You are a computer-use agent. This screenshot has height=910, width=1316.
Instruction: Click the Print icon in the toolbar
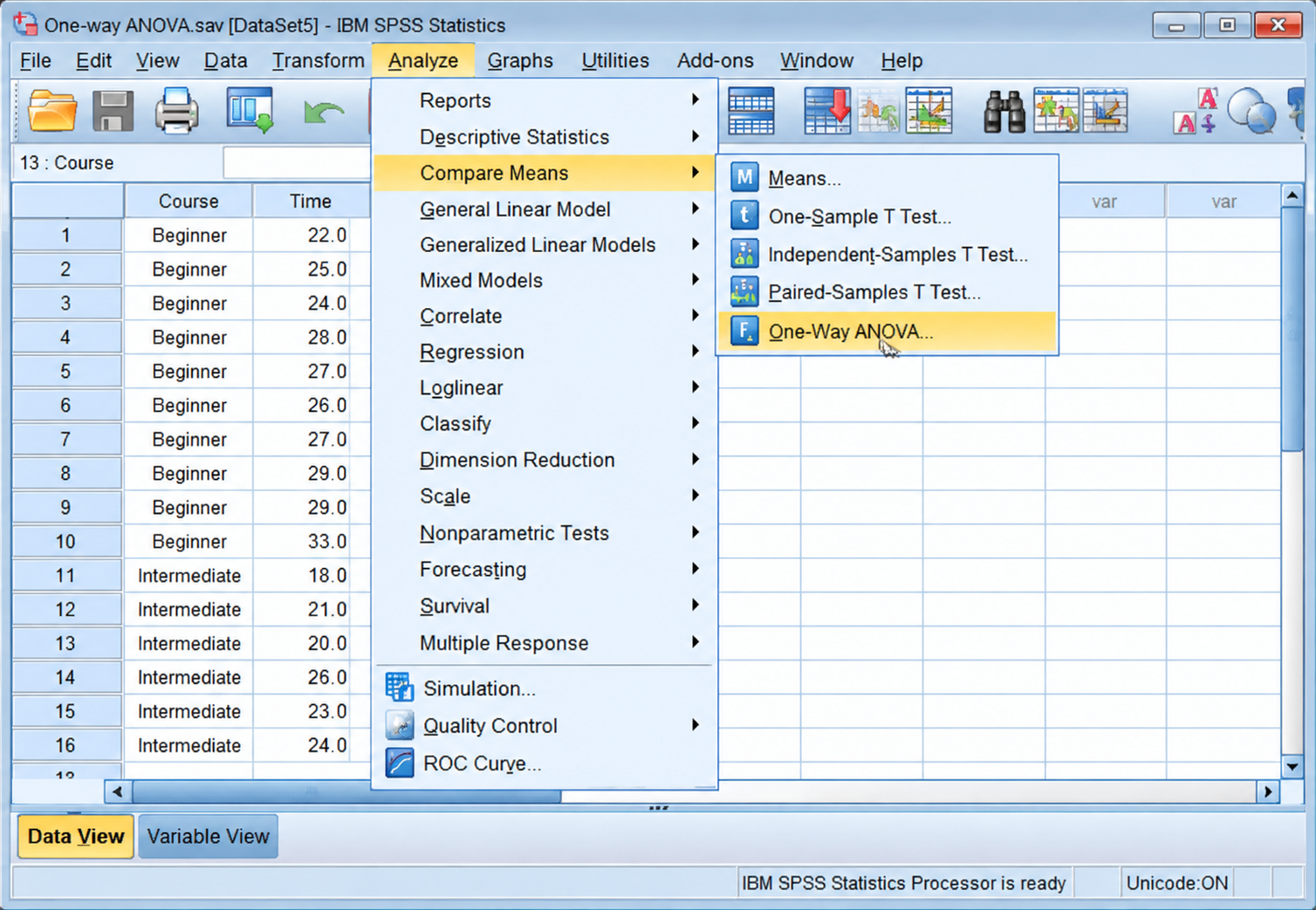176,111
